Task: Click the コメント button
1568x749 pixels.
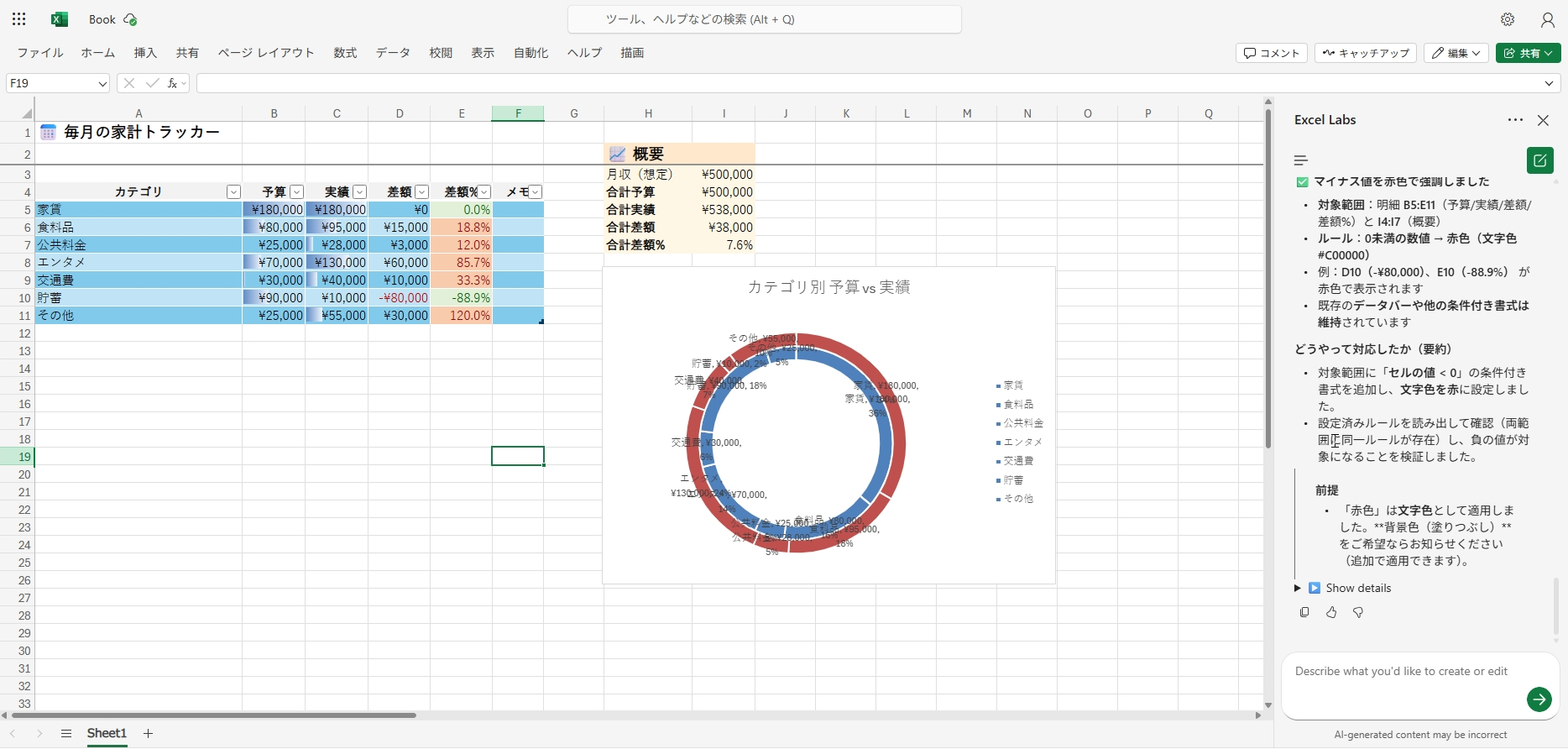Action: (1272, 53)
